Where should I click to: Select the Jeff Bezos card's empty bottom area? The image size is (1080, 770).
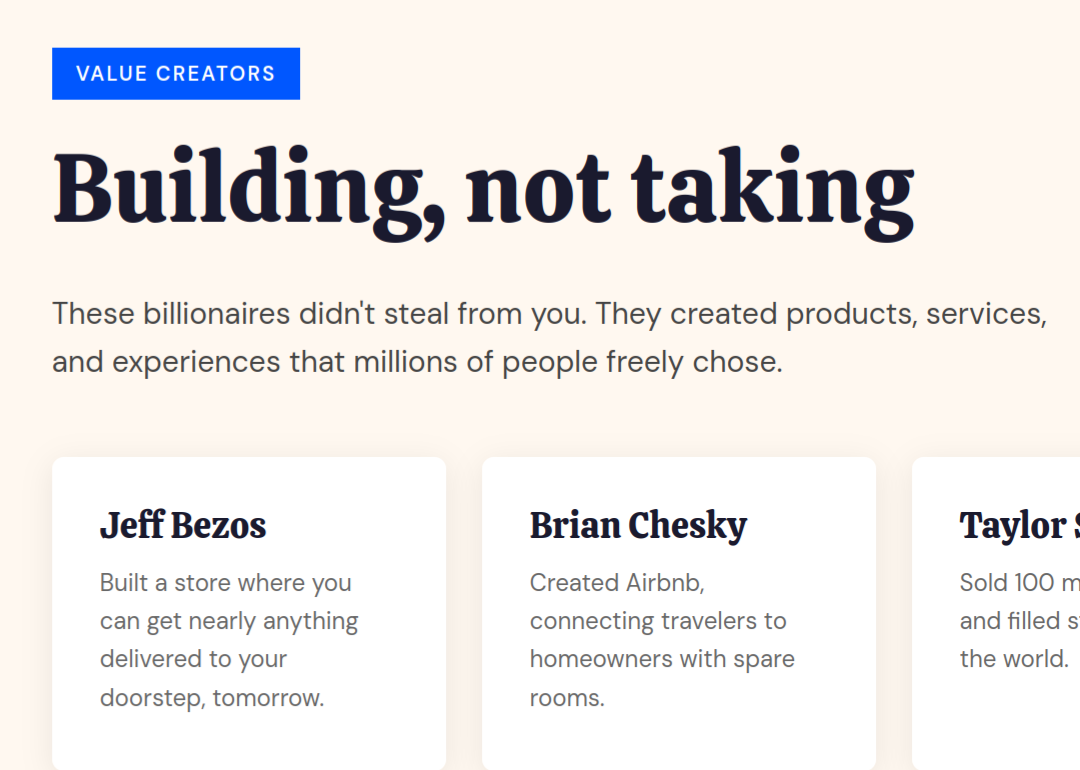tap(248, 742)
